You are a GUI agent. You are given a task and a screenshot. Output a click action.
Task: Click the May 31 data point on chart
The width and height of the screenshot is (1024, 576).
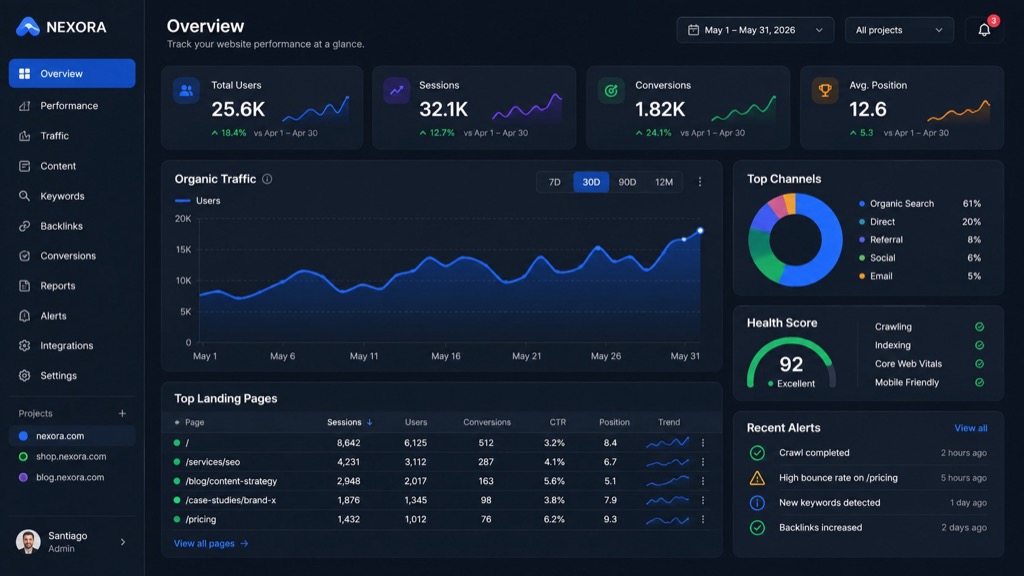click(700, 231)
